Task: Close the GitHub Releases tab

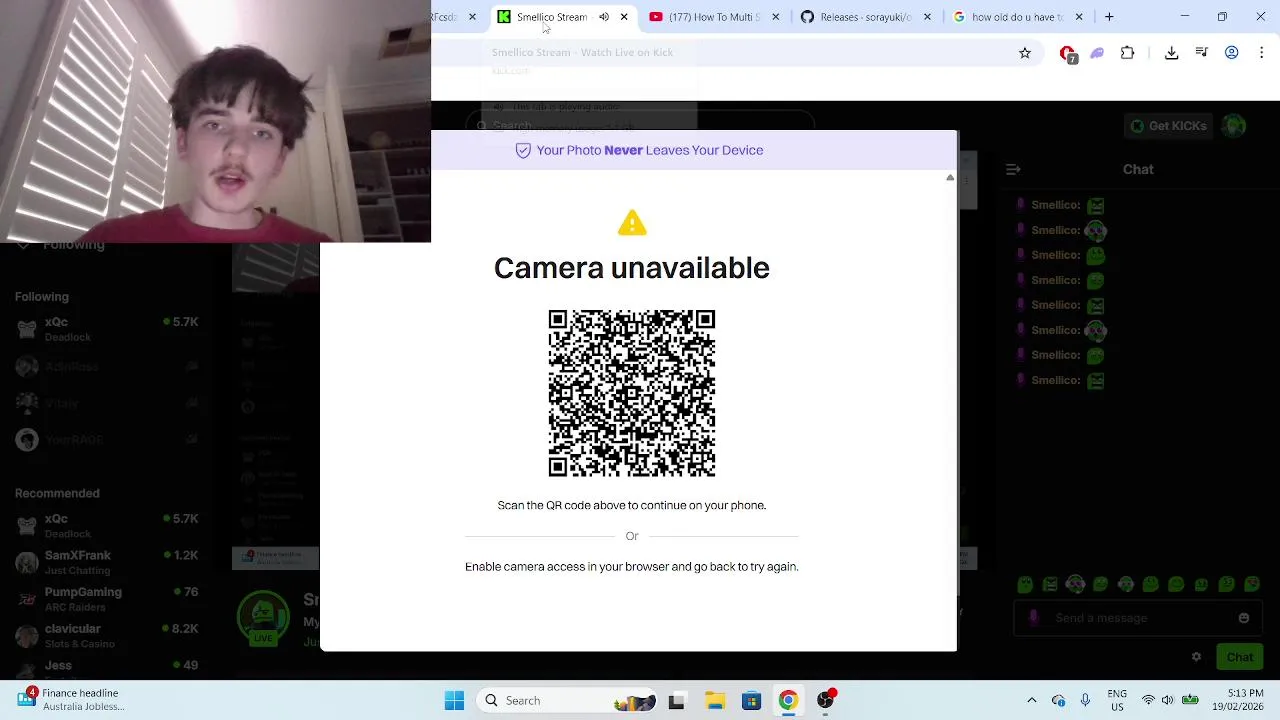Action: point(927,17)
